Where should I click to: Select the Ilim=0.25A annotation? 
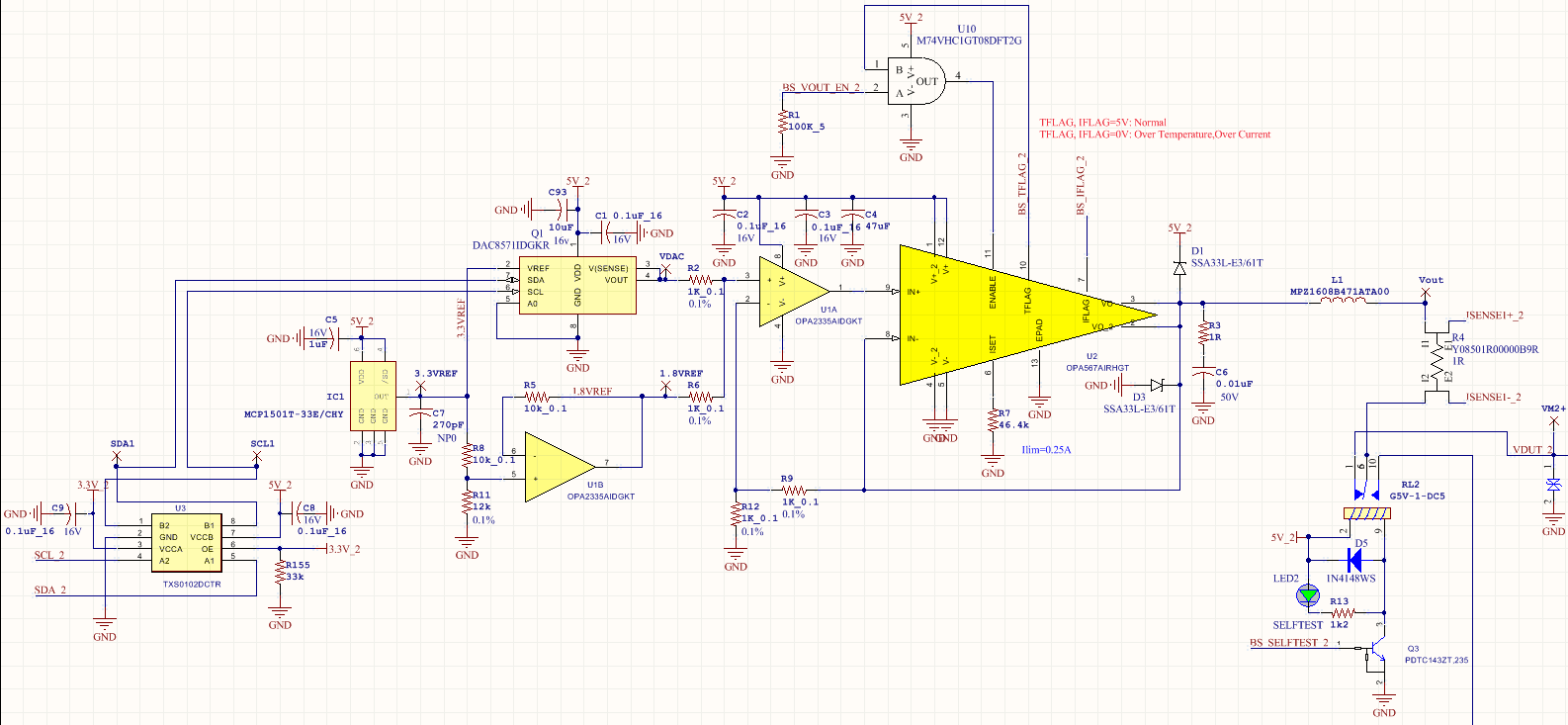[x=1046, y=450]
